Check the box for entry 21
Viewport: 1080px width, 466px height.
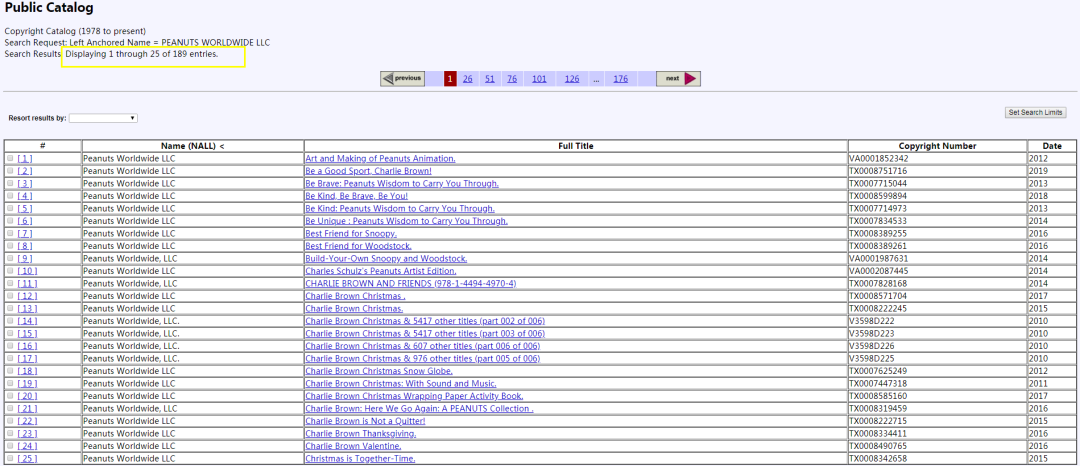10,408
